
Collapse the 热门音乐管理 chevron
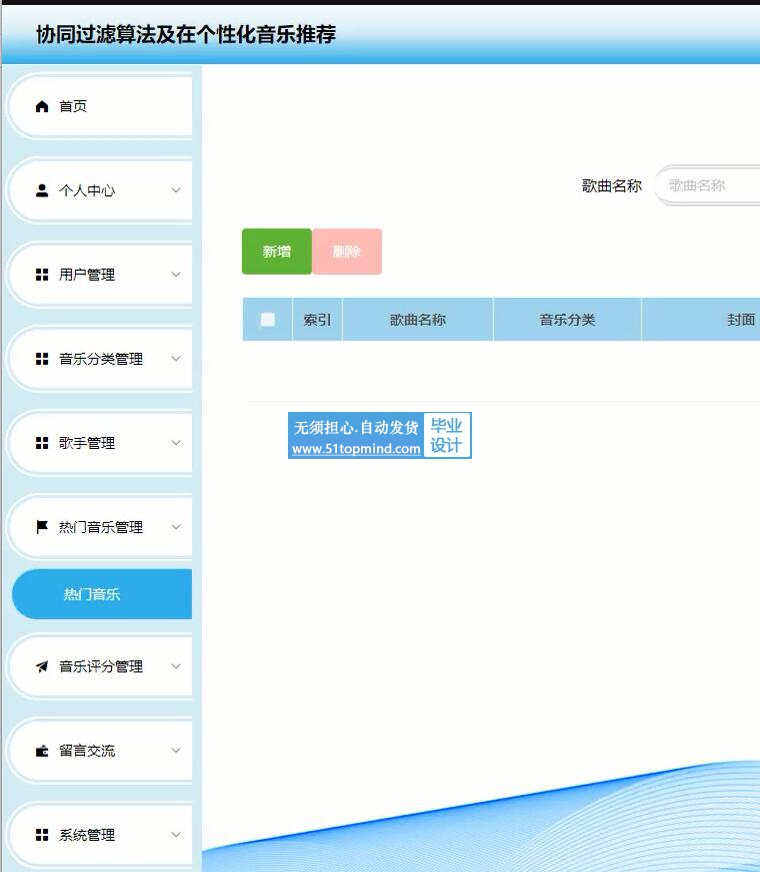(176, 527)
